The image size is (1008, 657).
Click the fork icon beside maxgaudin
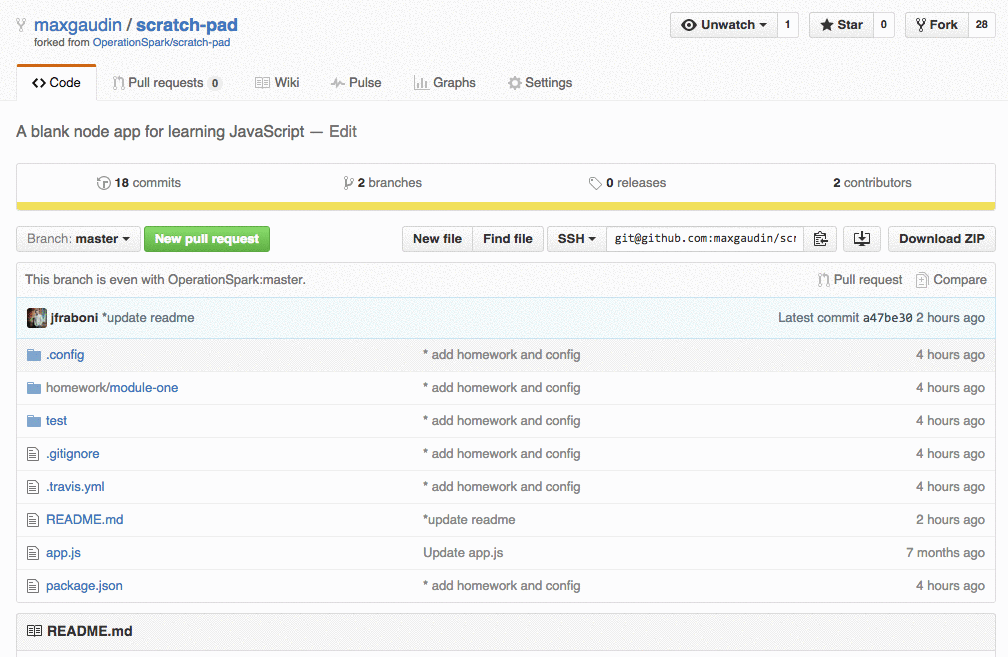[21, 25]
